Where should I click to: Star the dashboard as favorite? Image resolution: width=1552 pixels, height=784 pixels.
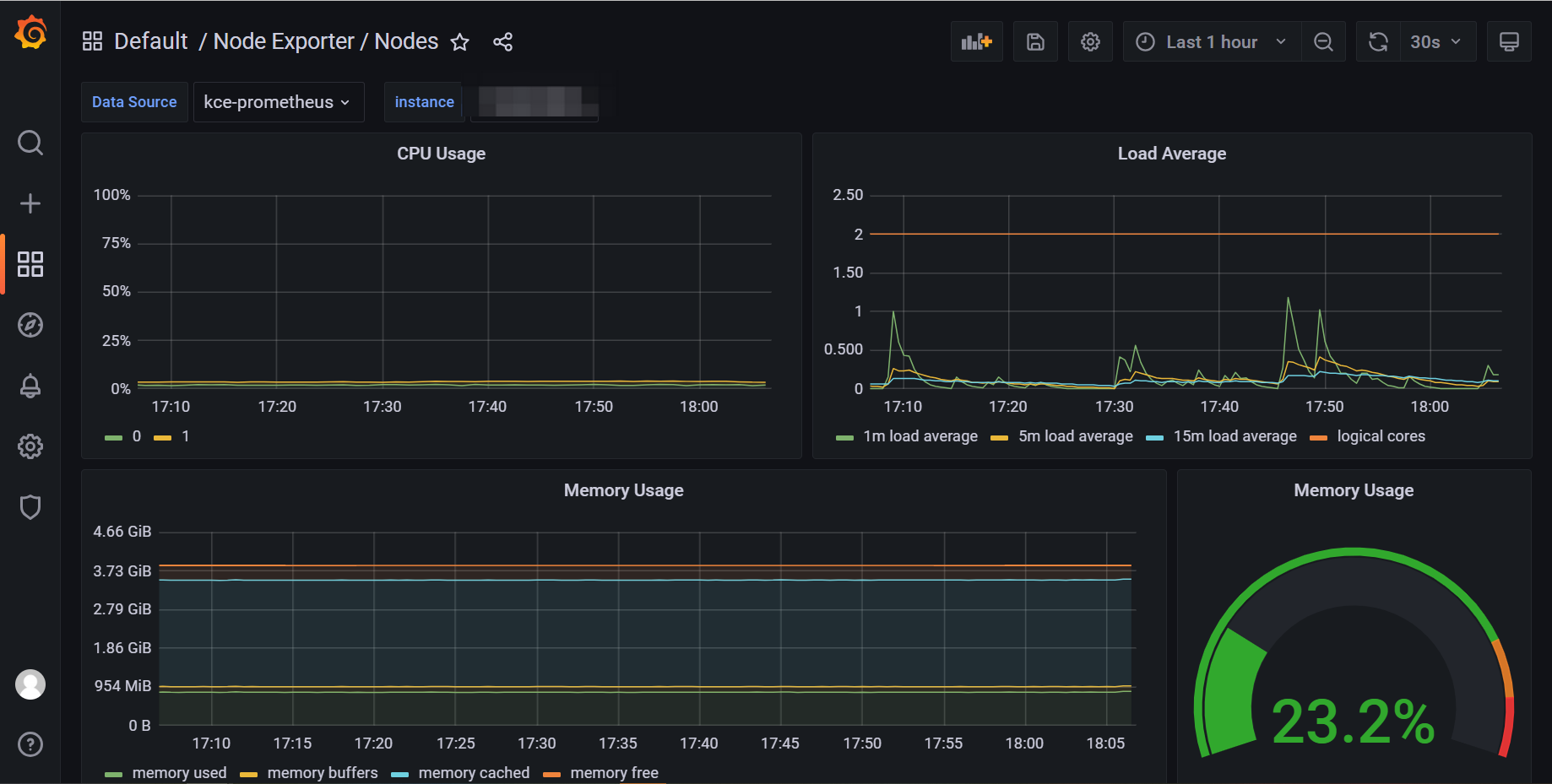[x=459, y=42]
